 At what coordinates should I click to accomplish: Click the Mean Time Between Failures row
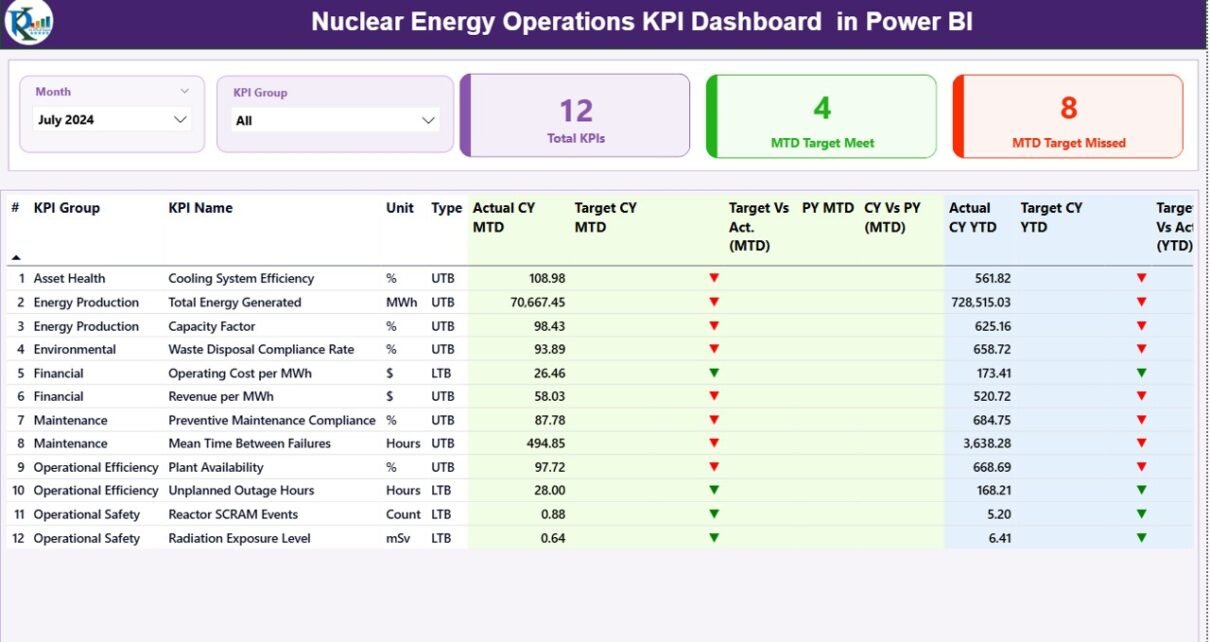(249, 443)
